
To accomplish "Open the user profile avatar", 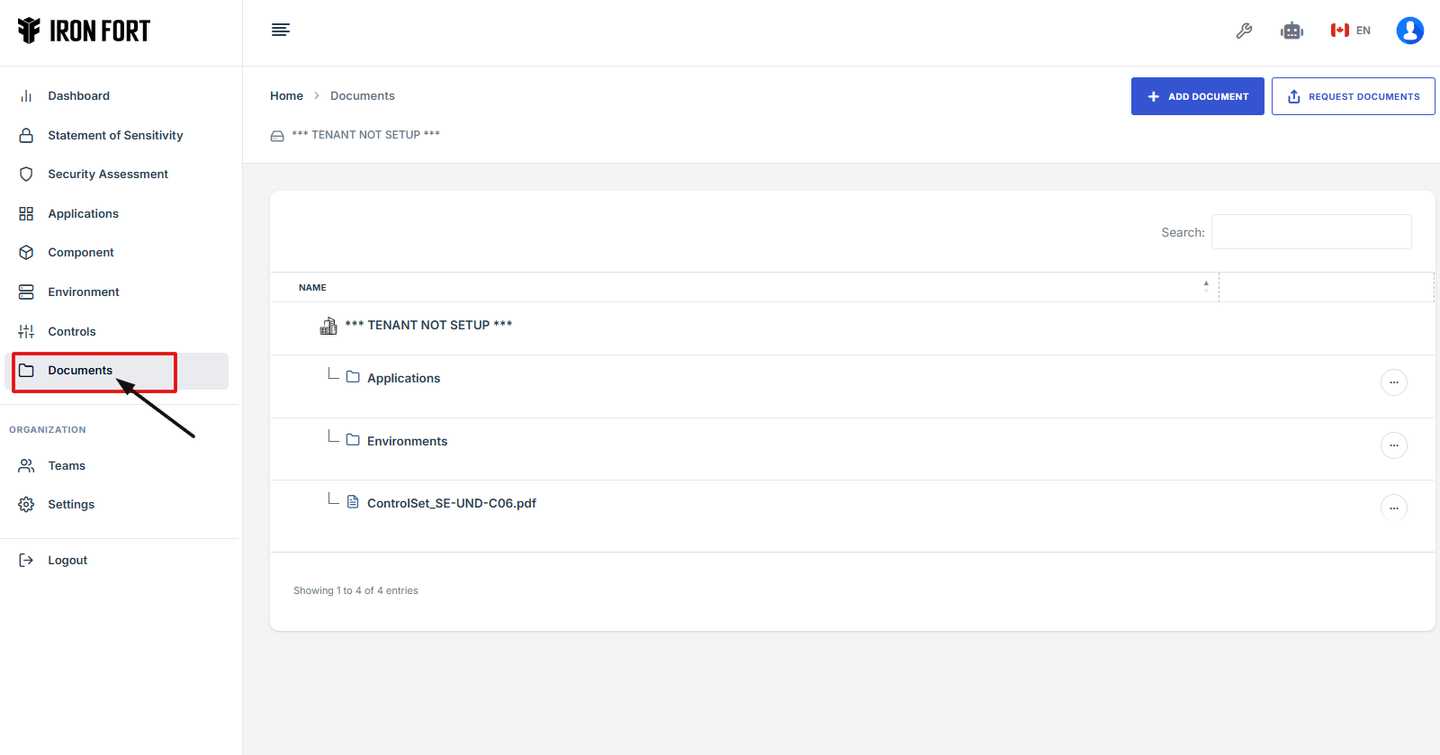I will (x=1410, y=31).
